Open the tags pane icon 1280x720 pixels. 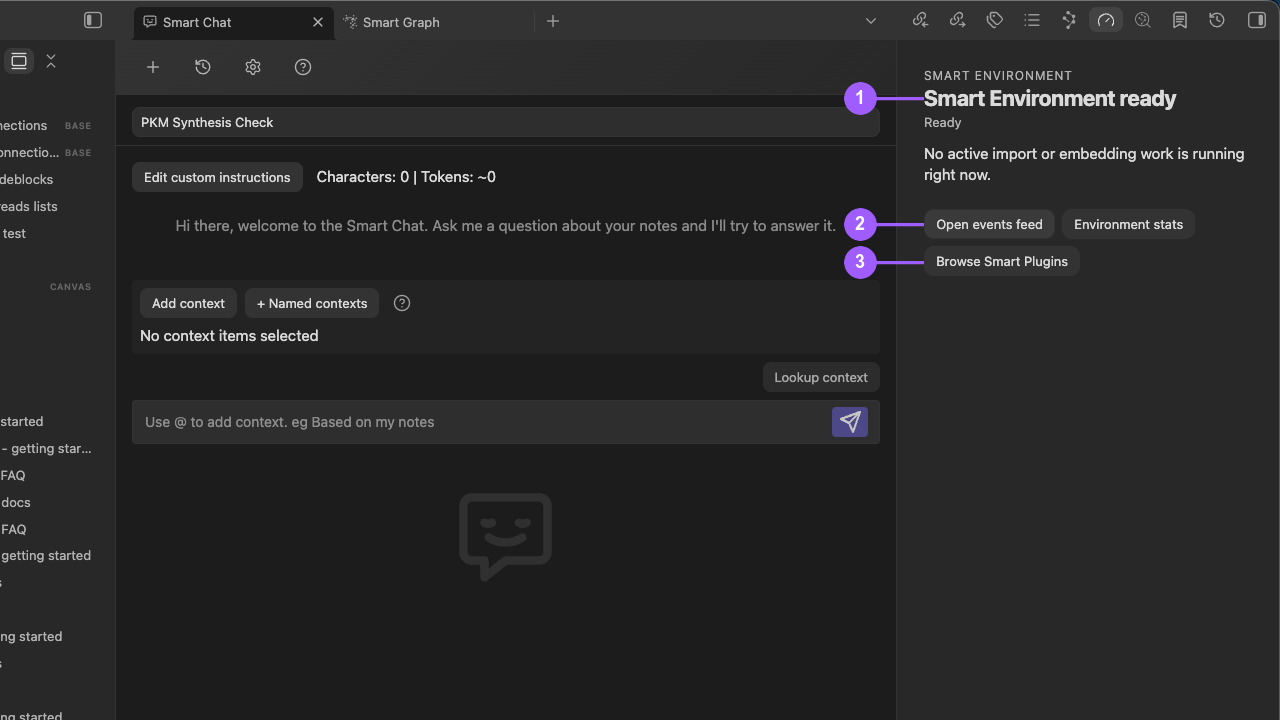click(x=995, y=20)
